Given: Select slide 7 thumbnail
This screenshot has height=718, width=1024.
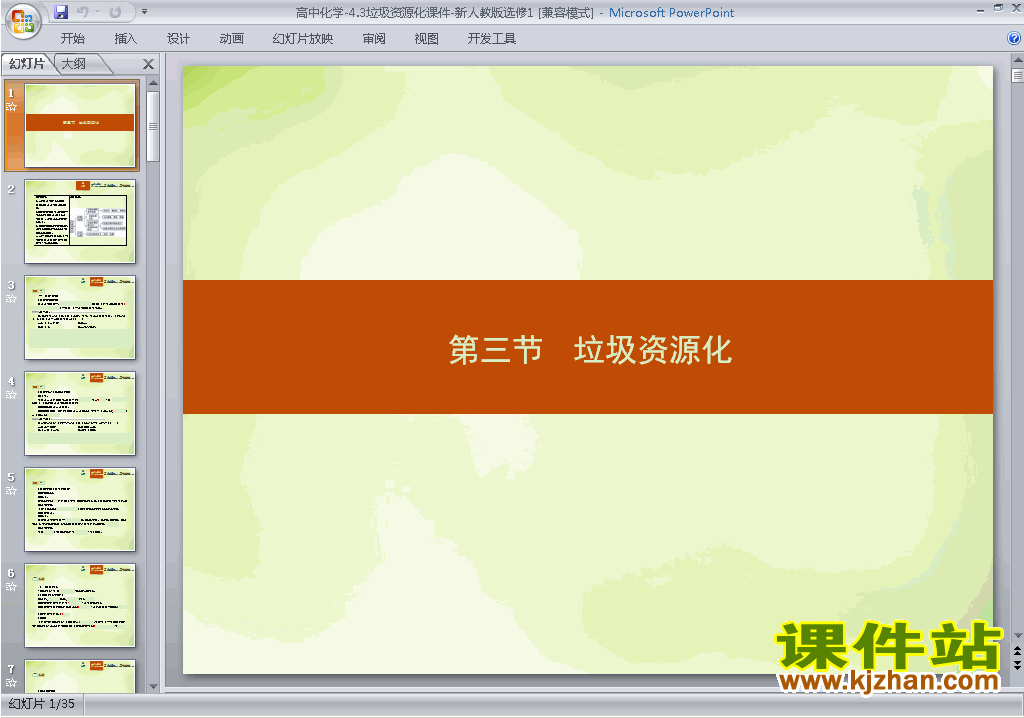Looking at the screenshot, I should (80, 676).
